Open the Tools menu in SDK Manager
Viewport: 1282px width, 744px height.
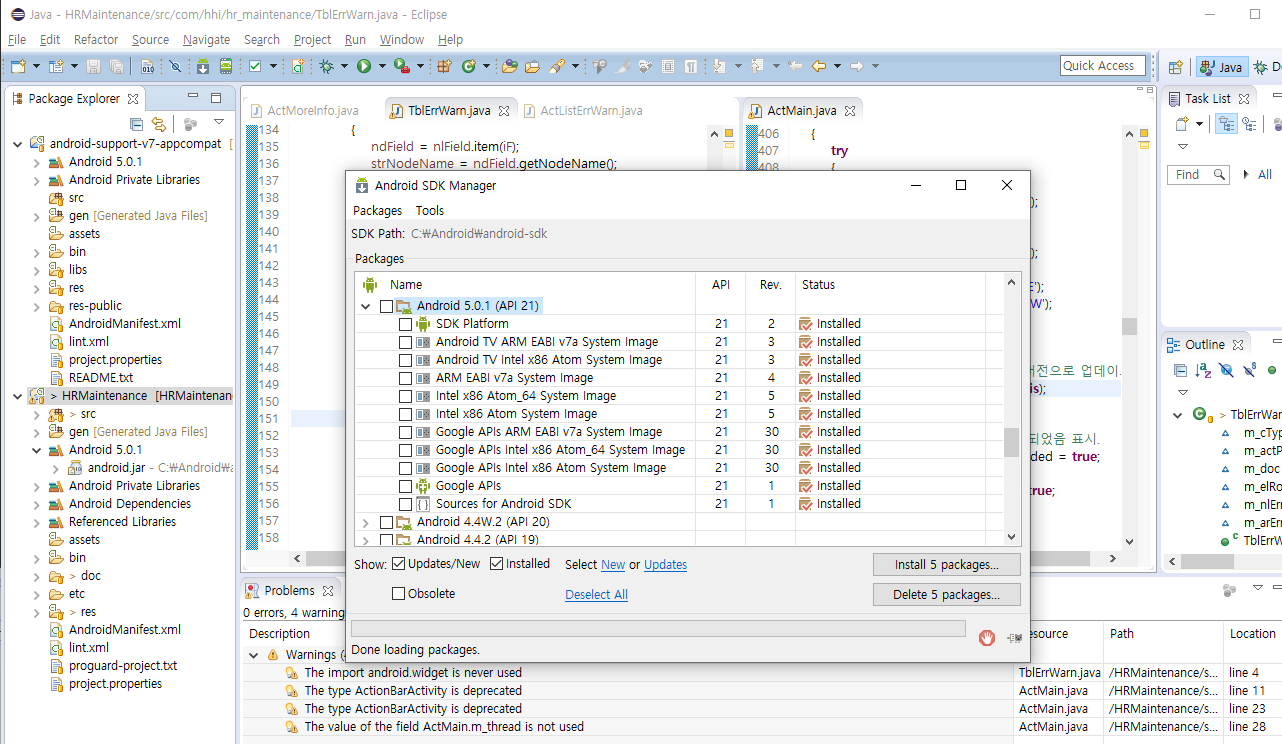click(x=430, y=211)
